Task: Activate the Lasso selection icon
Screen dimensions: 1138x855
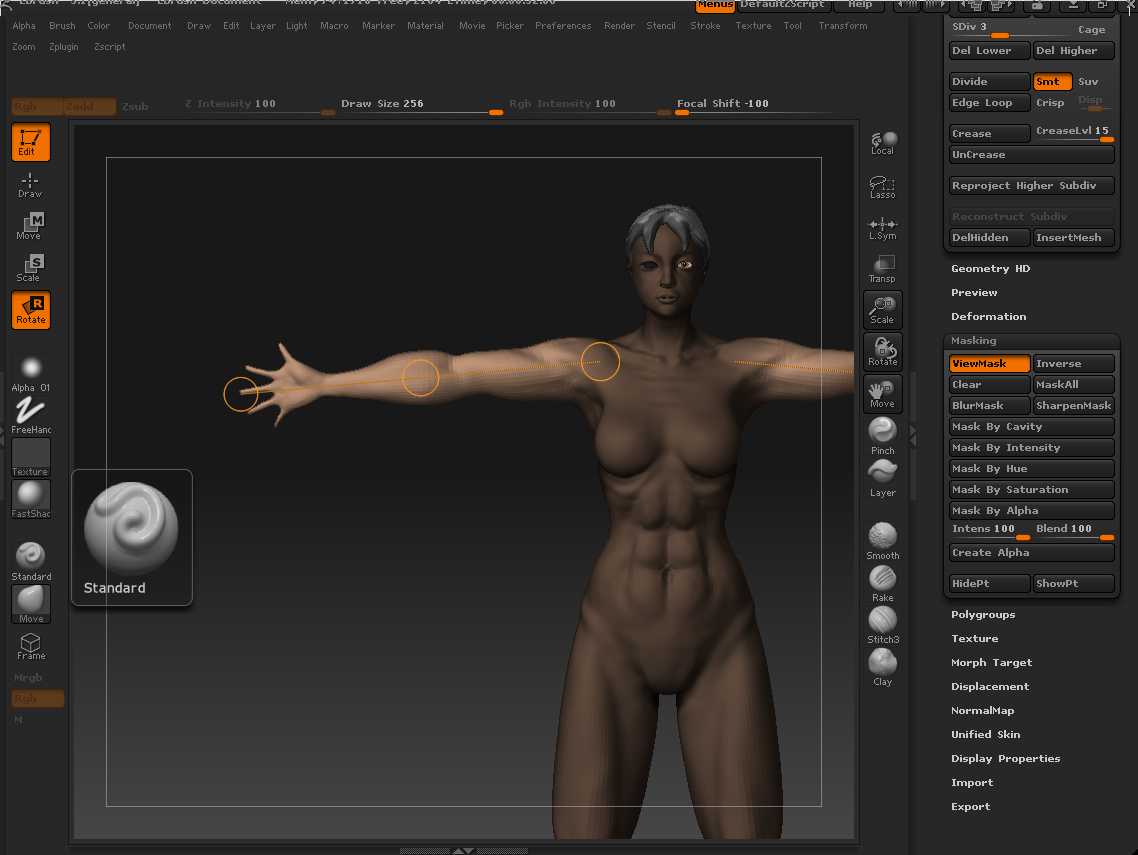Action: click(x=882, y=186)
